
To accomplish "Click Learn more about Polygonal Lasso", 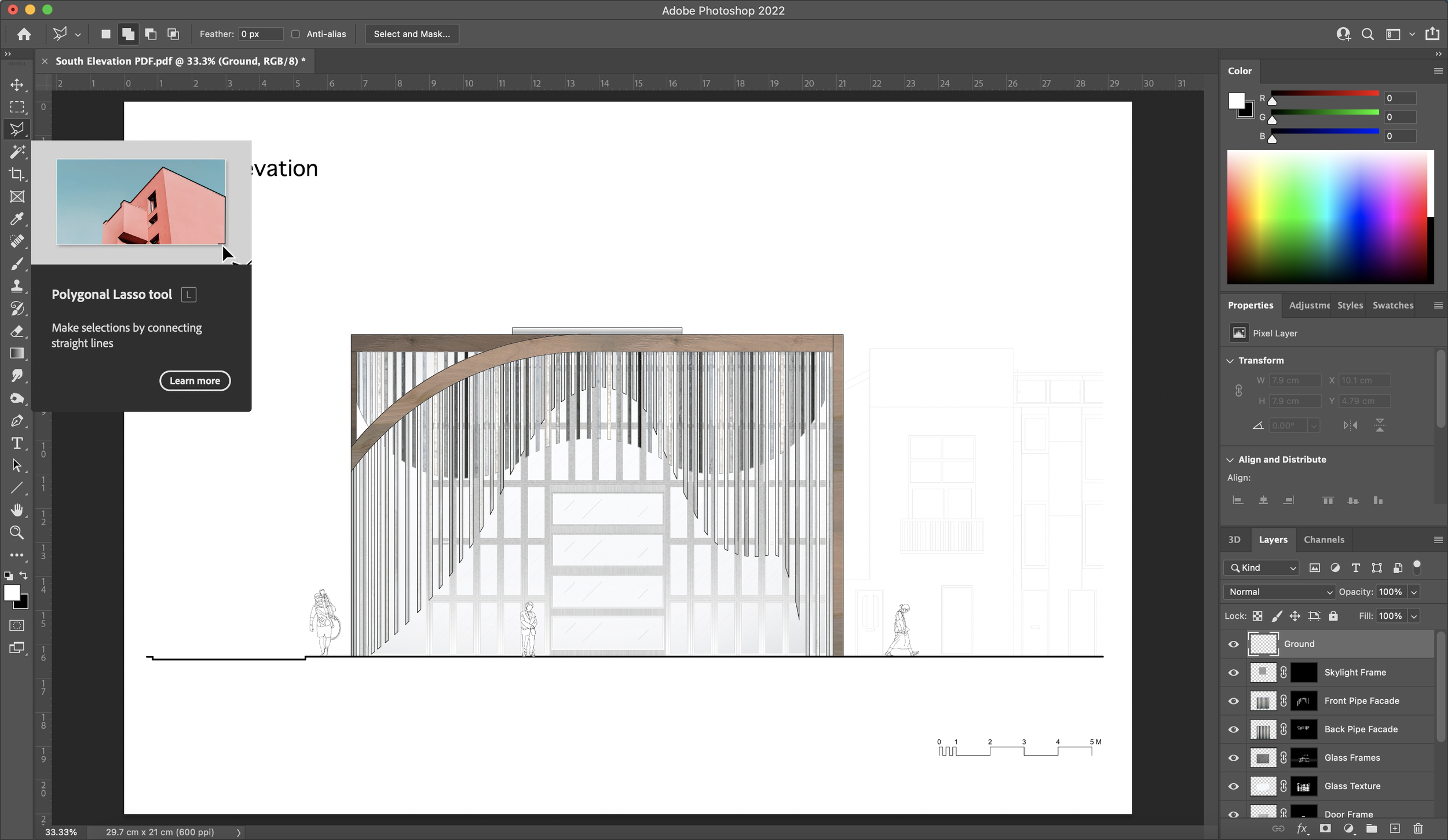I will pyautogui.click(x=194, y=380).
